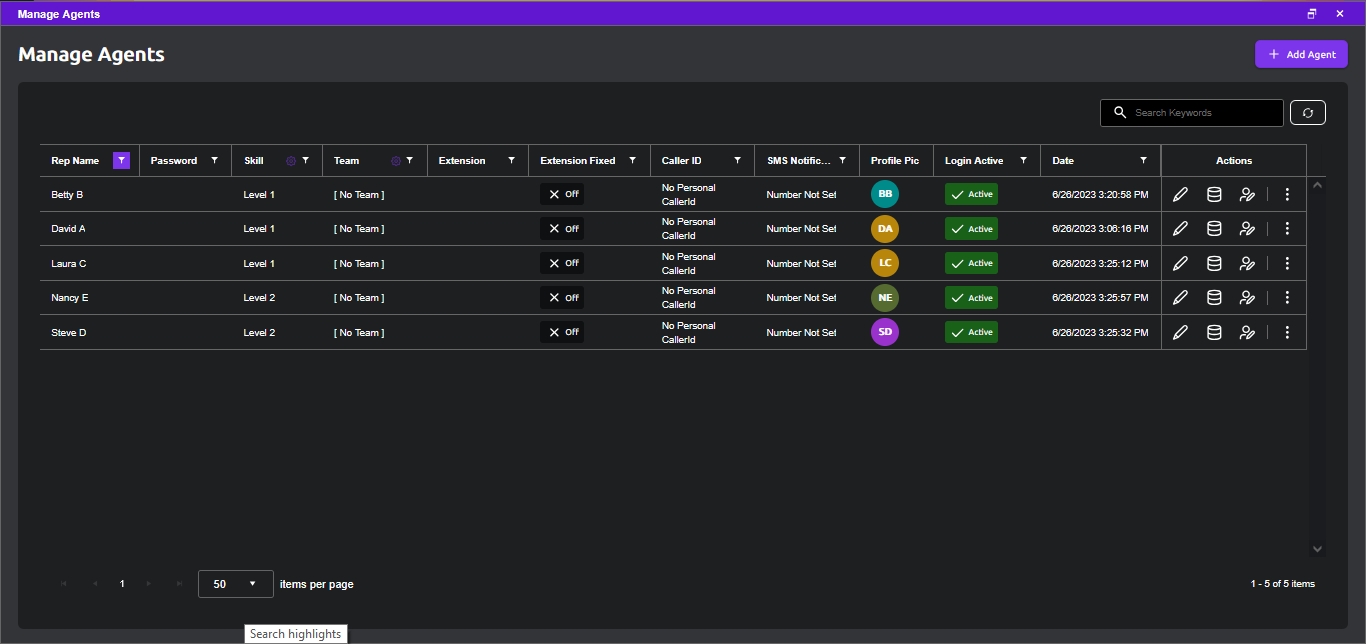Image resolution: width=1366 pixels, height=644 pixels.
Task: Open SMS Notification column filter
Action: (x=842, y=161)
